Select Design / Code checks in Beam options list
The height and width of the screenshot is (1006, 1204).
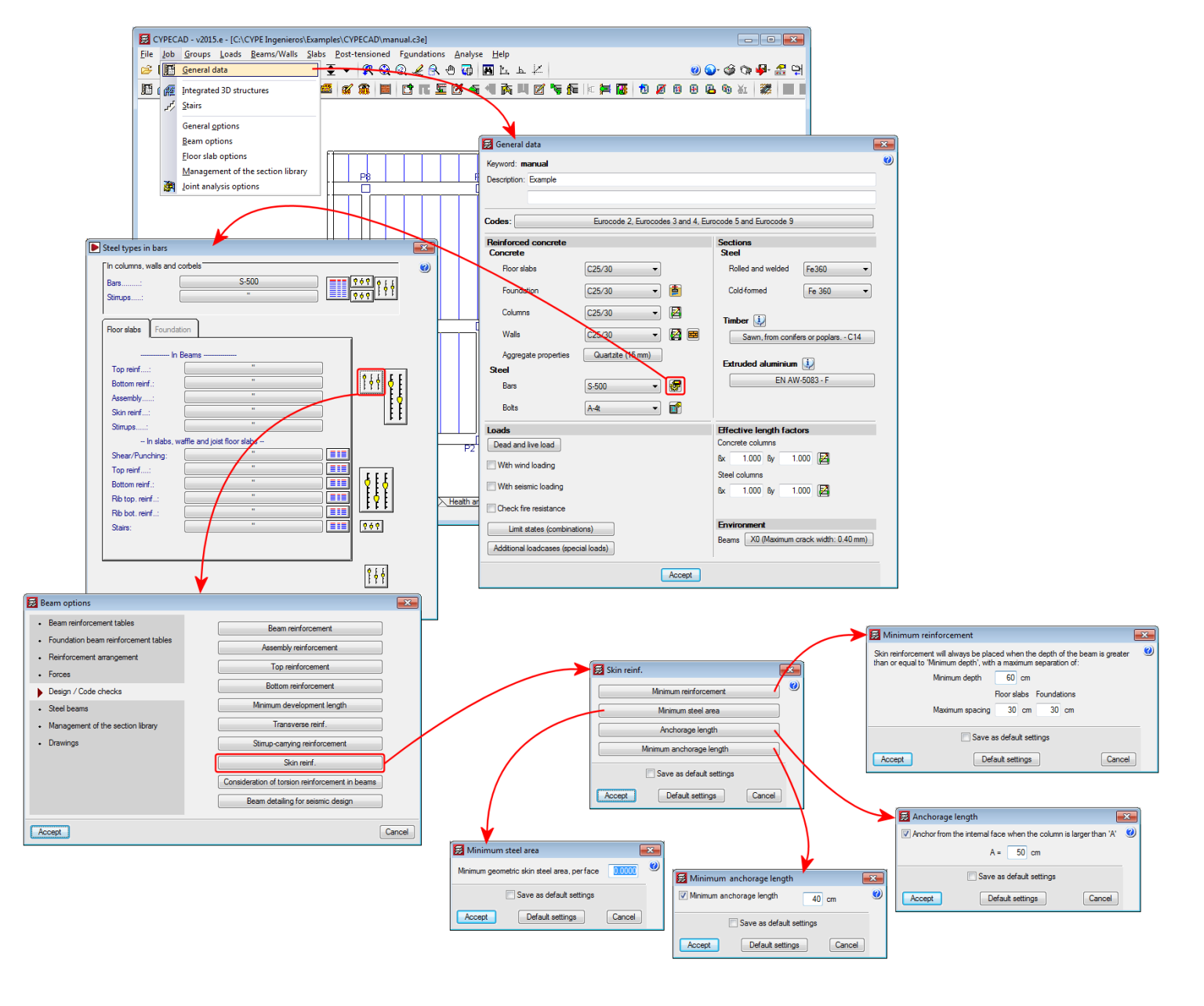85,692
